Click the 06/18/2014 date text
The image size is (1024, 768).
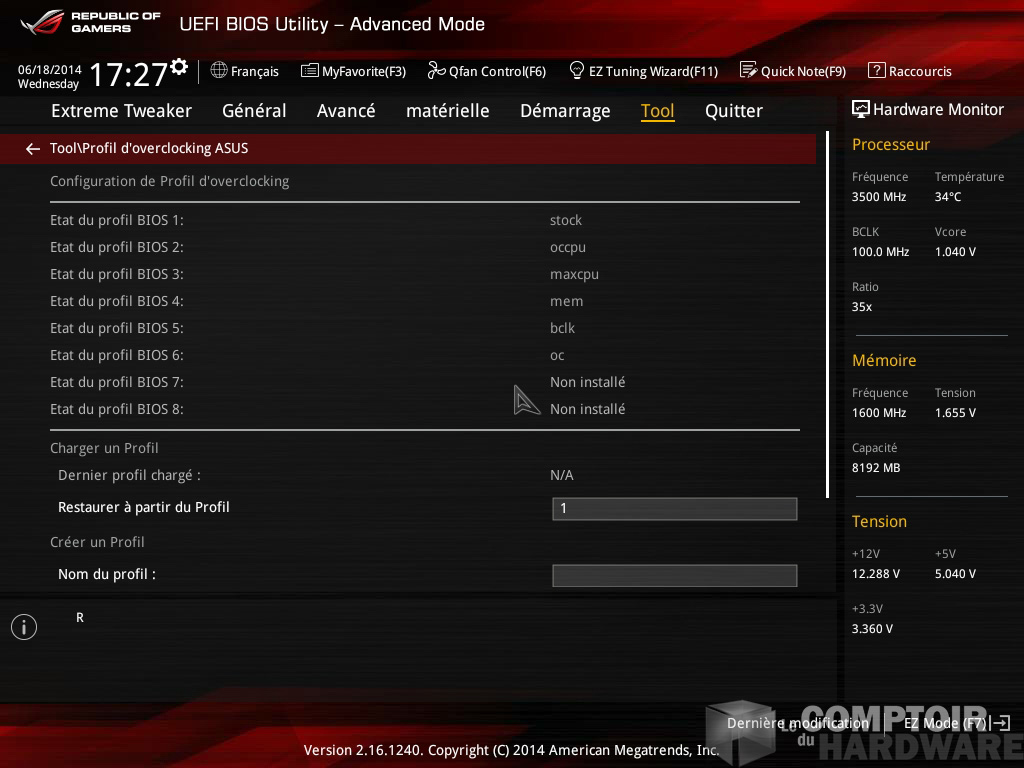click(x=50, y=69)
